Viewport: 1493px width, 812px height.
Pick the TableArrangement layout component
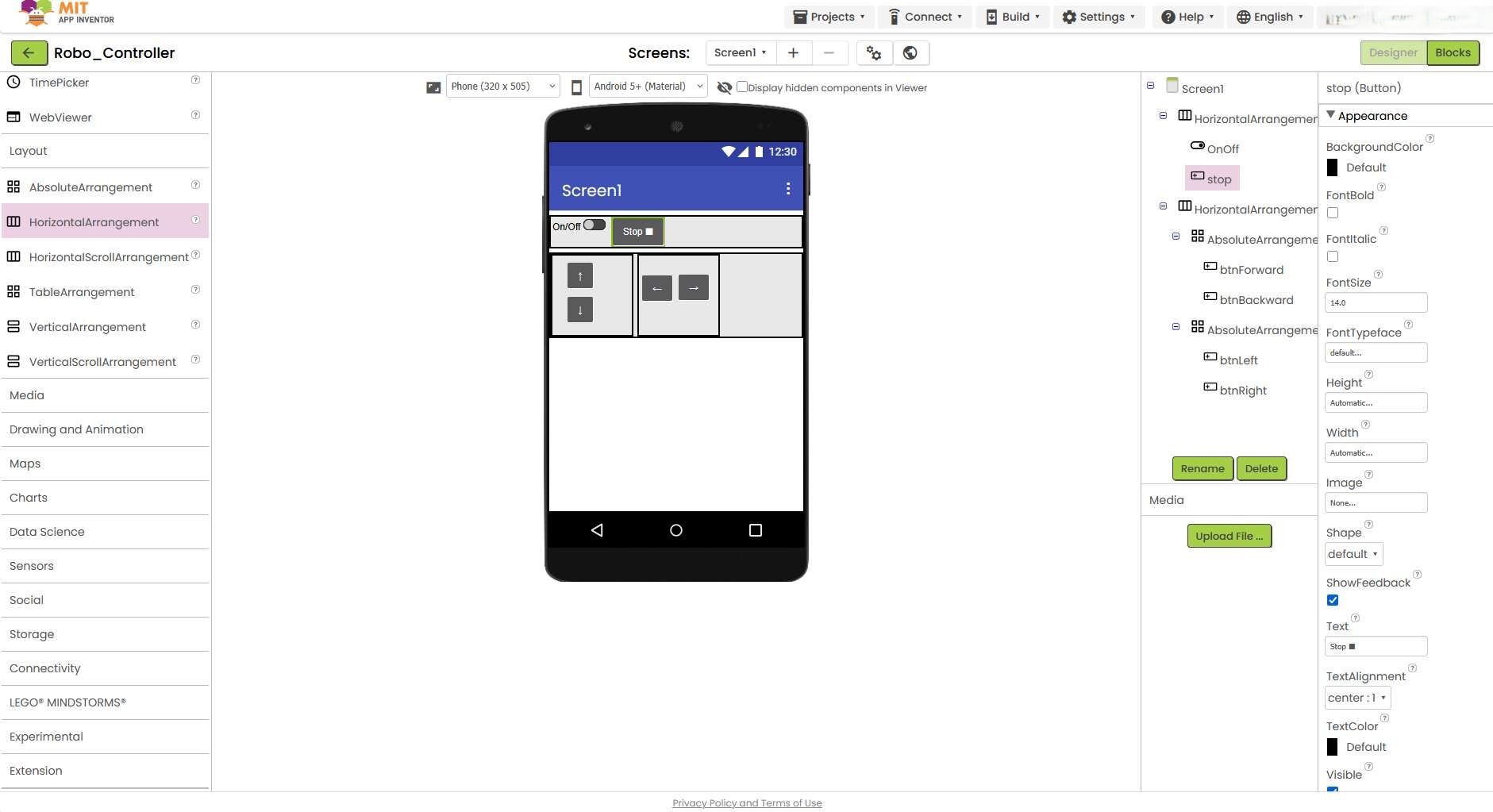point(82,291)
